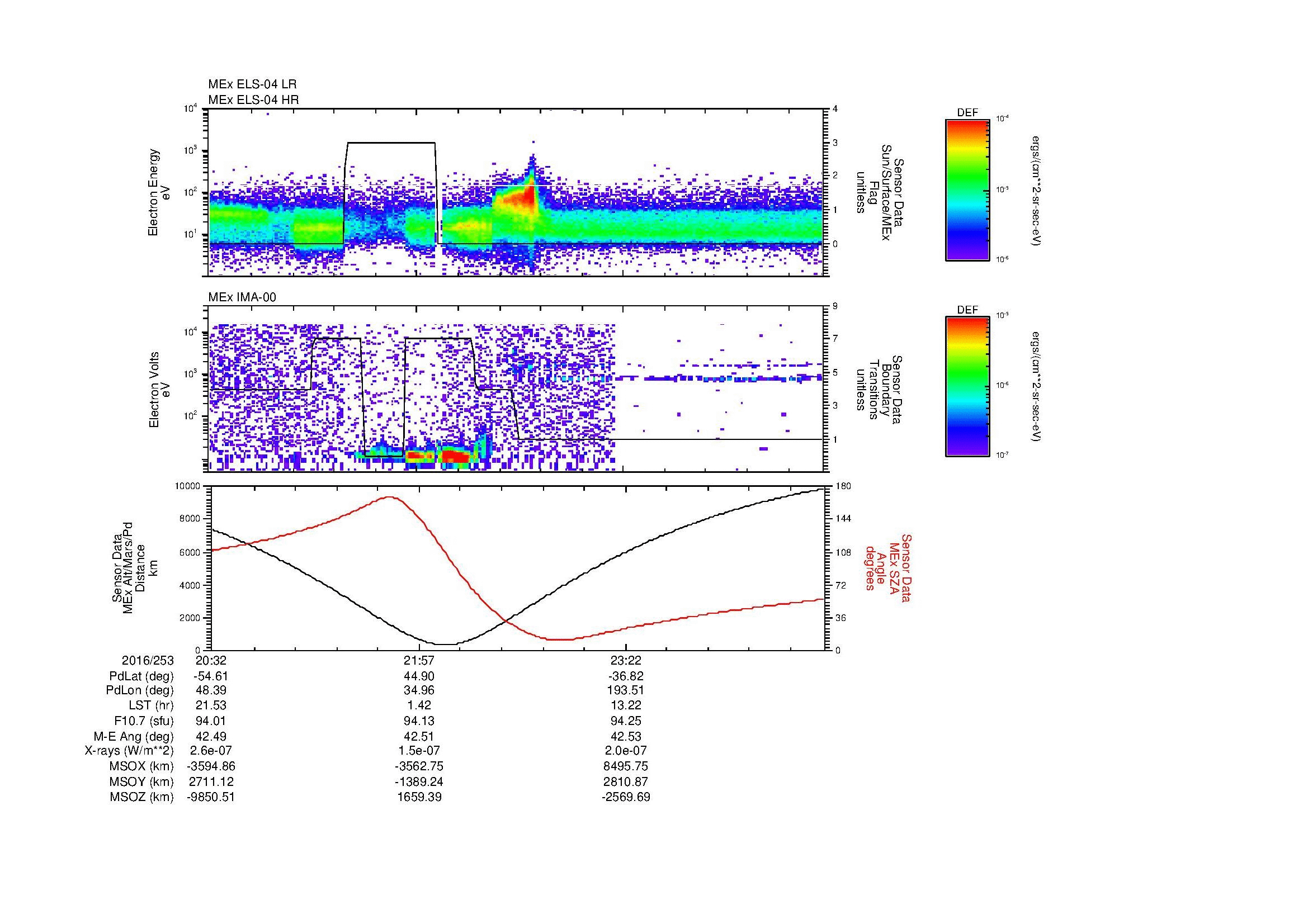Select F10.7 value '94.13'
The width and height of the screenshot is (1308, 924).
pos(419,721)
